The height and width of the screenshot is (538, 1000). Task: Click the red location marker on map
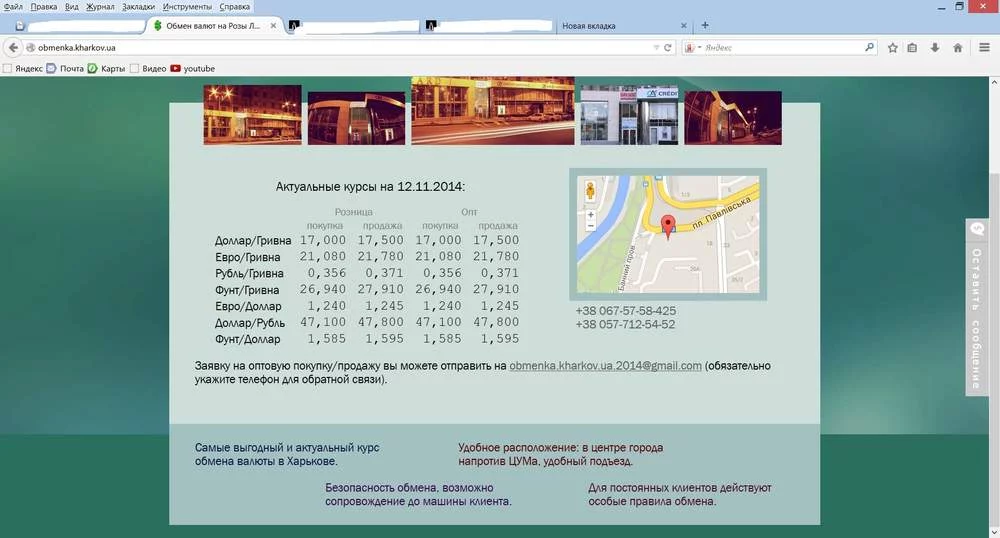(669, 224)
